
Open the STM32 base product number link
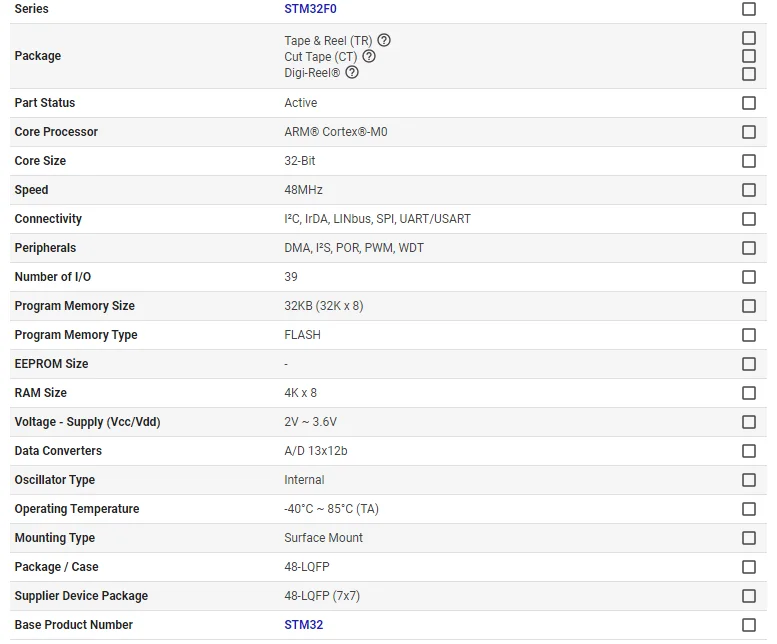pos(303,625)
